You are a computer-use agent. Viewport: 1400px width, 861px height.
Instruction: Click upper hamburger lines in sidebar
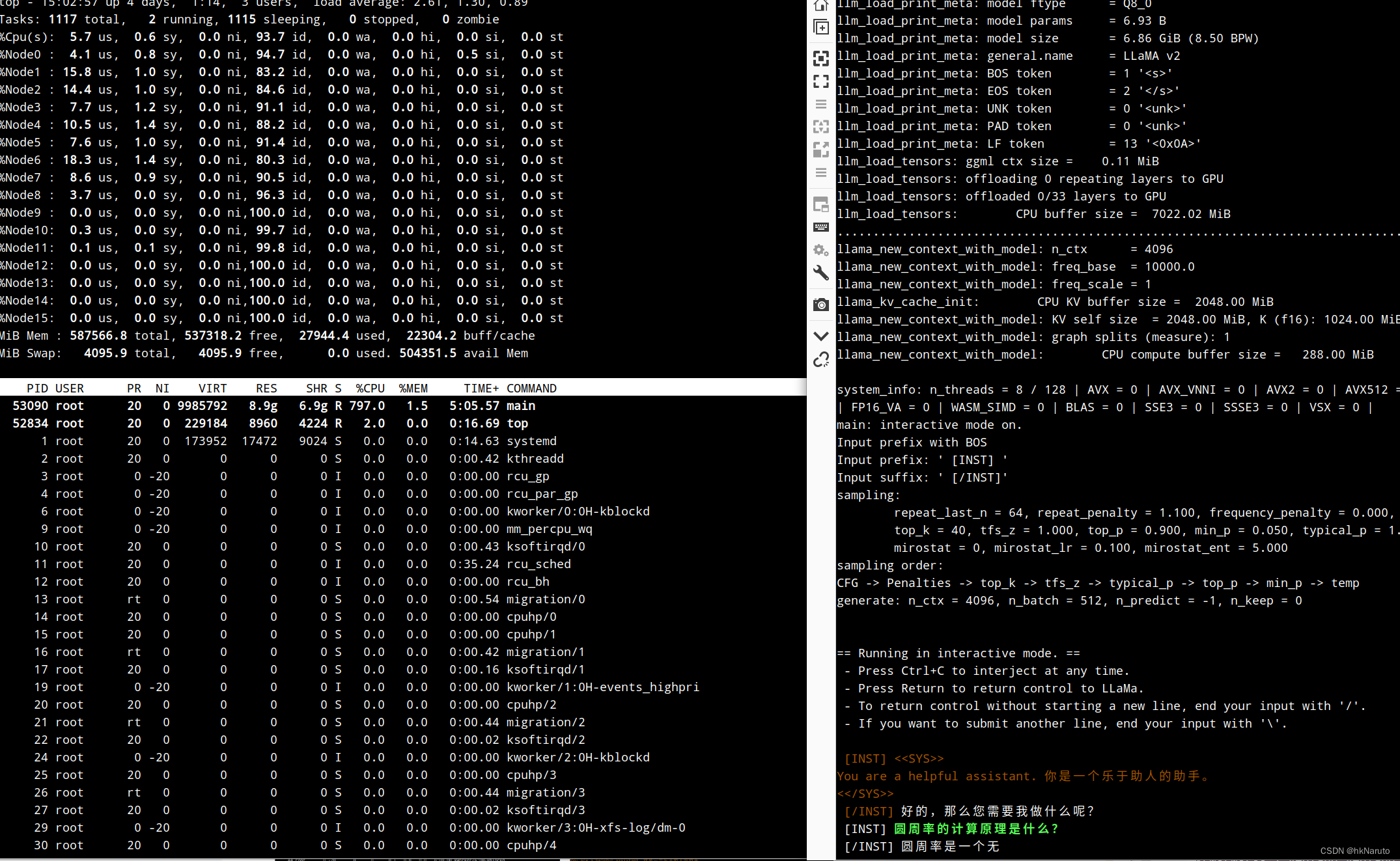tap(821, 104)
